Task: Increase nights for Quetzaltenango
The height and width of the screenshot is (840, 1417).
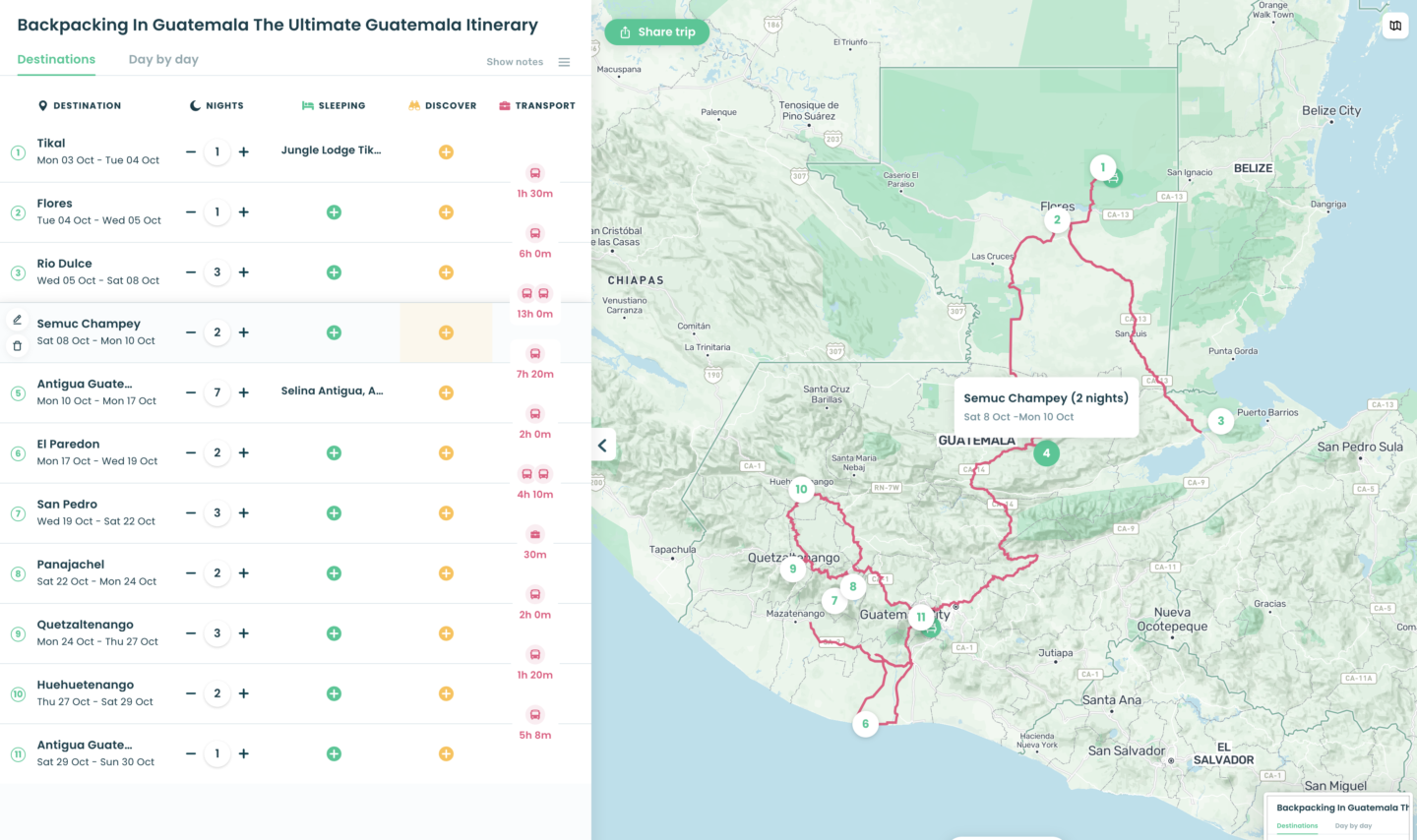Action: [x=244, y=633]
